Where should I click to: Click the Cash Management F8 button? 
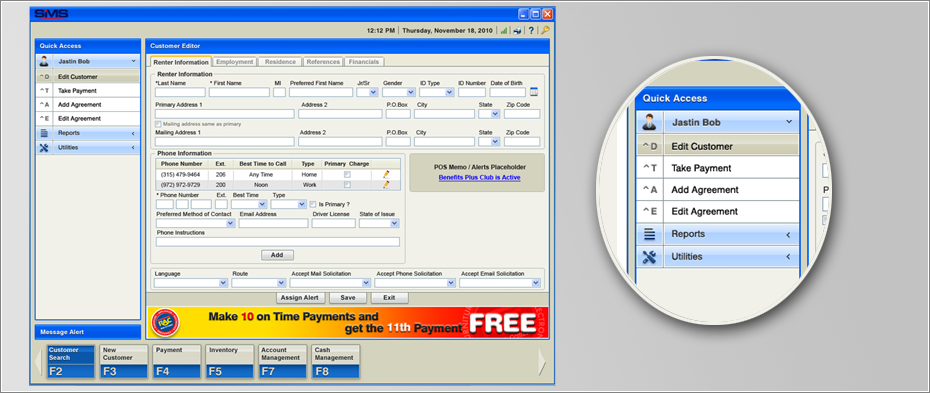336,362
